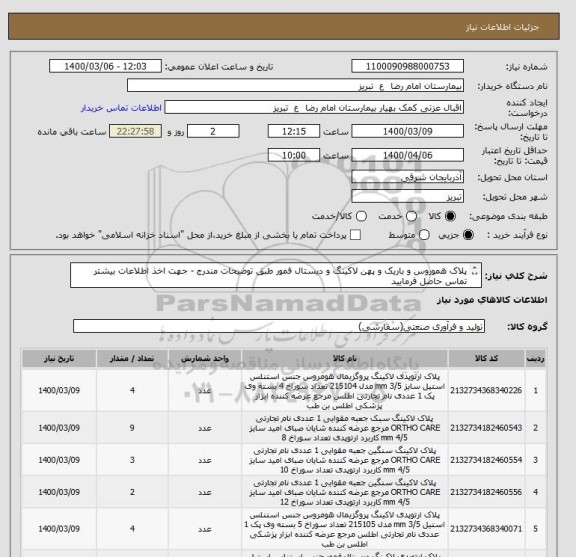Click item code 2132734368340226
Image resolution: width=576 pixels, height=557 pixels.
(x=486, y=391)
